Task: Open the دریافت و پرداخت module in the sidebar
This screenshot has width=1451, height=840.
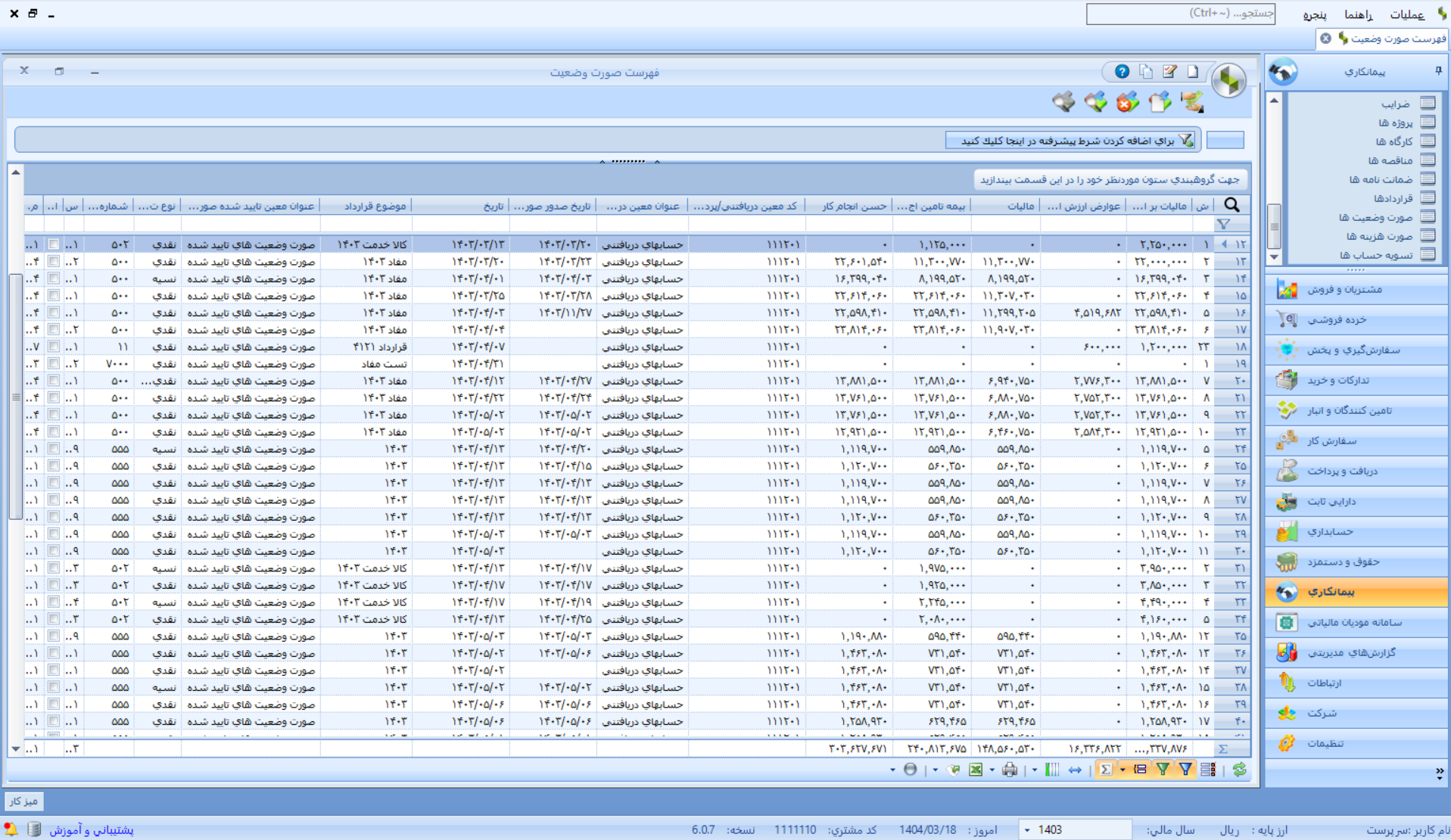Action: 1356,471
